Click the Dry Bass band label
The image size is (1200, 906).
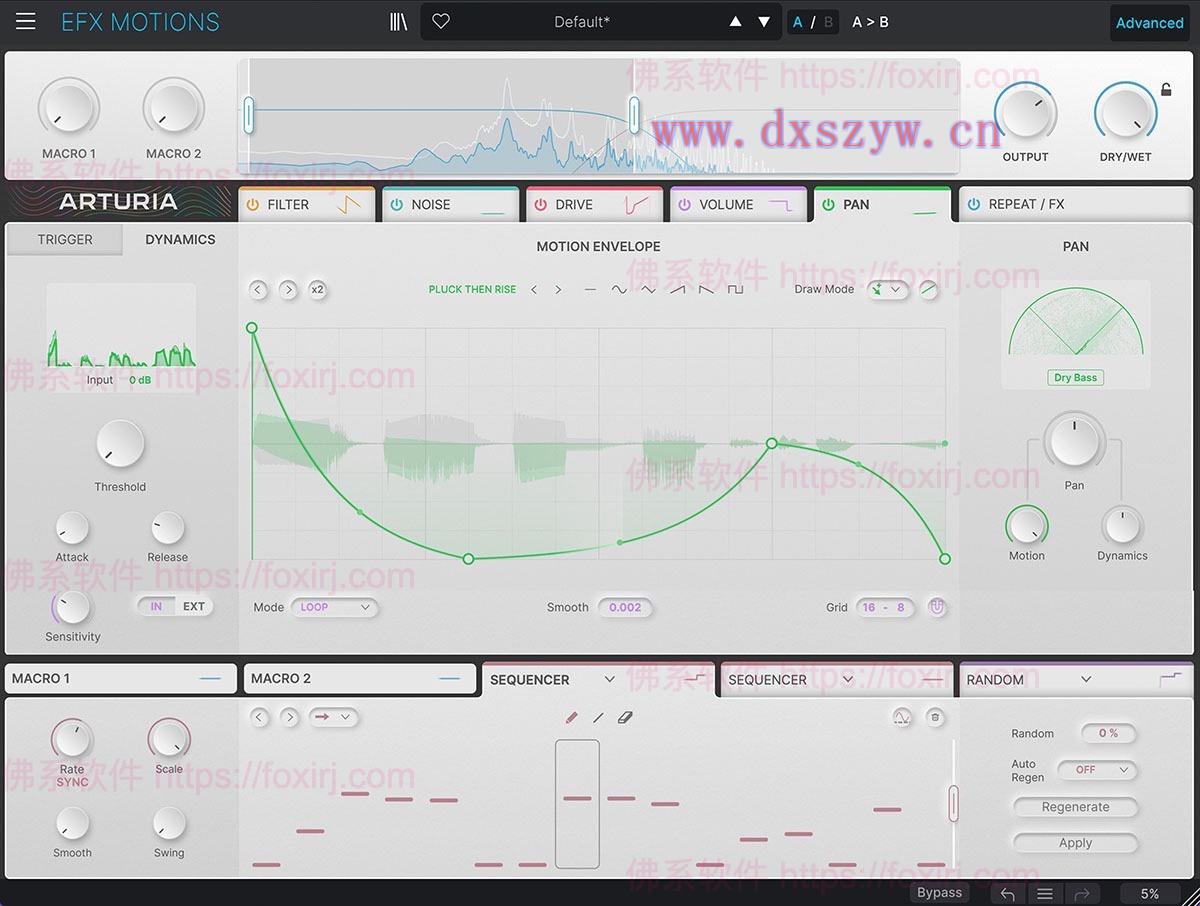pos(1076,377)
